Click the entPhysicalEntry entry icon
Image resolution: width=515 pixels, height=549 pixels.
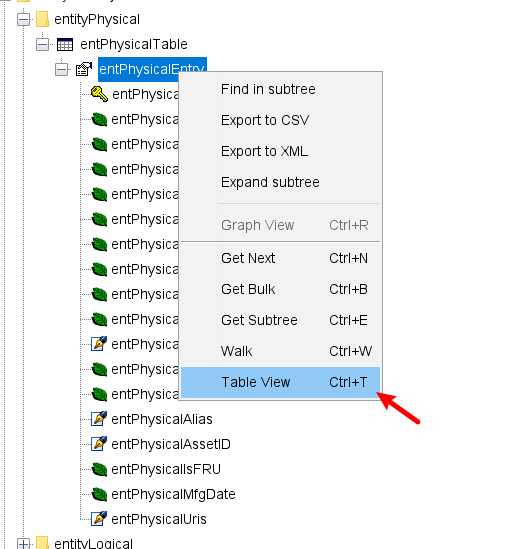click(x=84, y=69)
